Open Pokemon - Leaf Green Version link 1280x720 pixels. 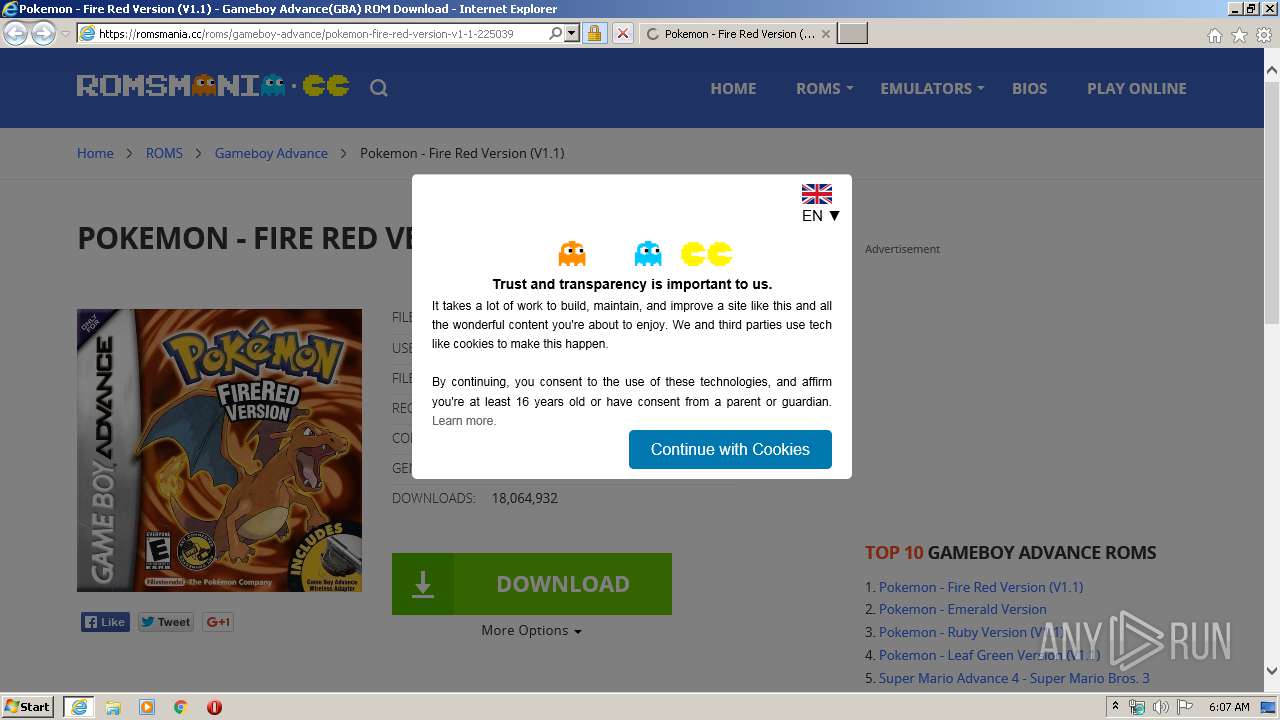989,655
